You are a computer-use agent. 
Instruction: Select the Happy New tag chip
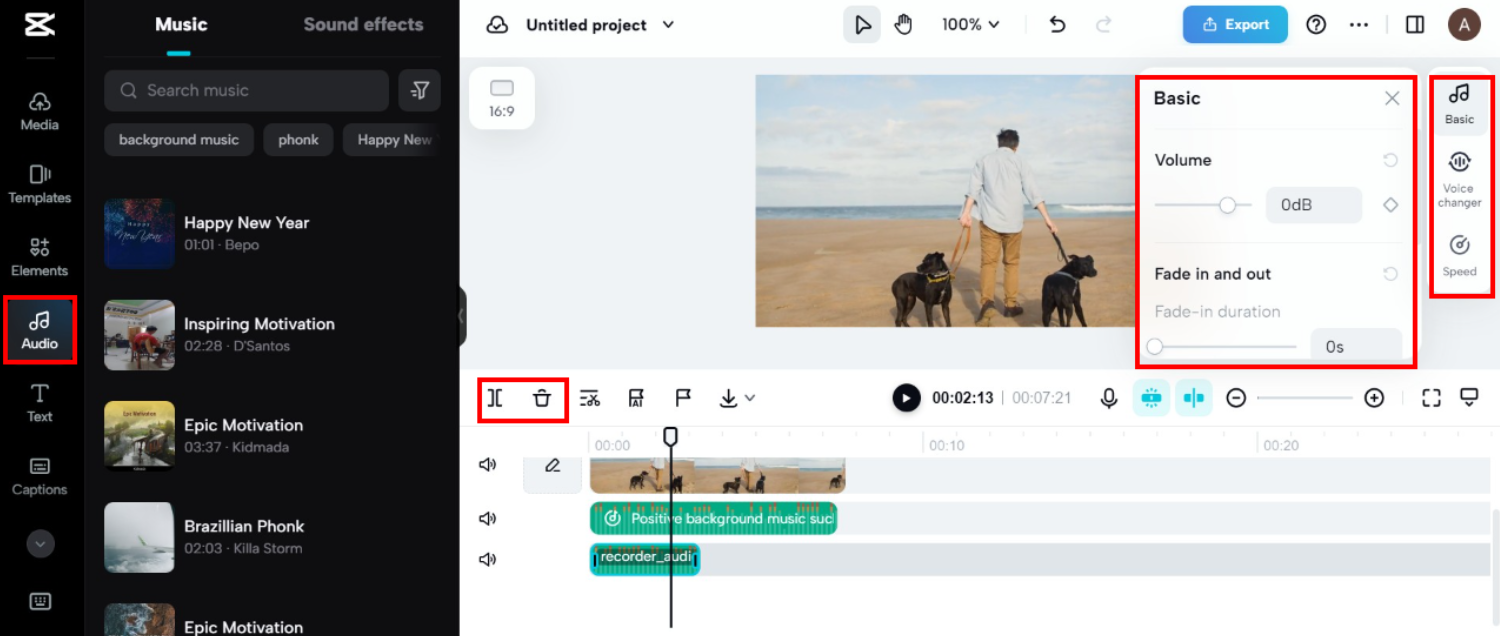tap(392, 140)
